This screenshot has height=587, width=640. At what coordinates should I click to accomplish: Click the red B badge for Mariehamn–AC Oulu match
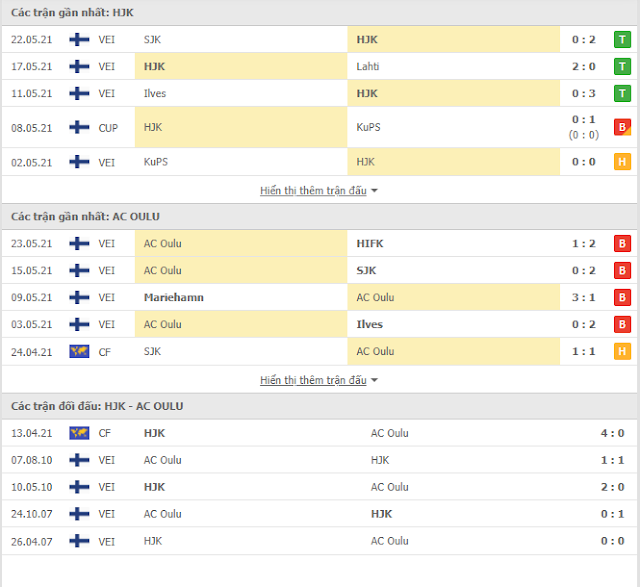pos(622,298)
